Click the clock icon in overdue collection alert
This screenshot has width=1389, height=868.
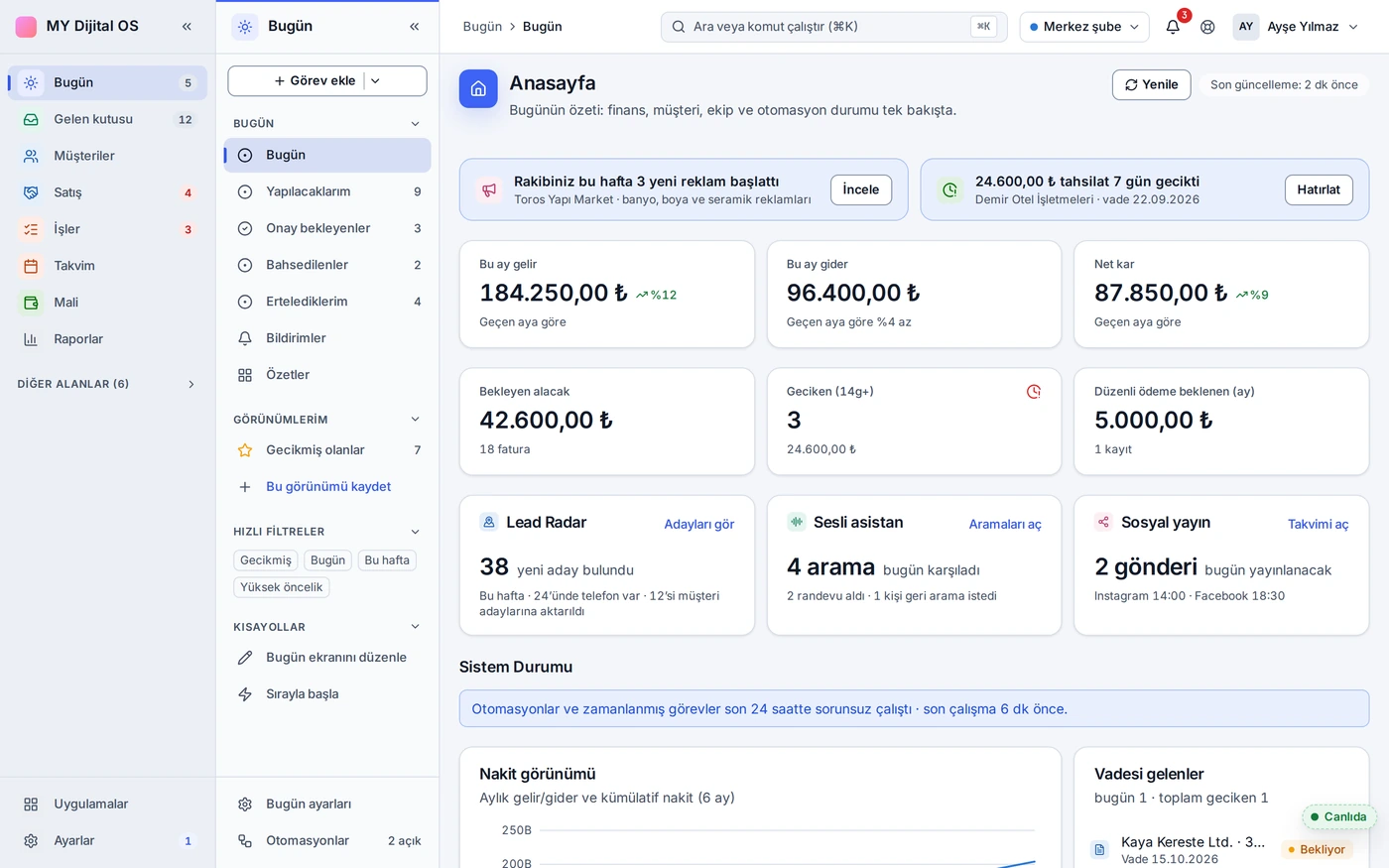pos(950,189)
